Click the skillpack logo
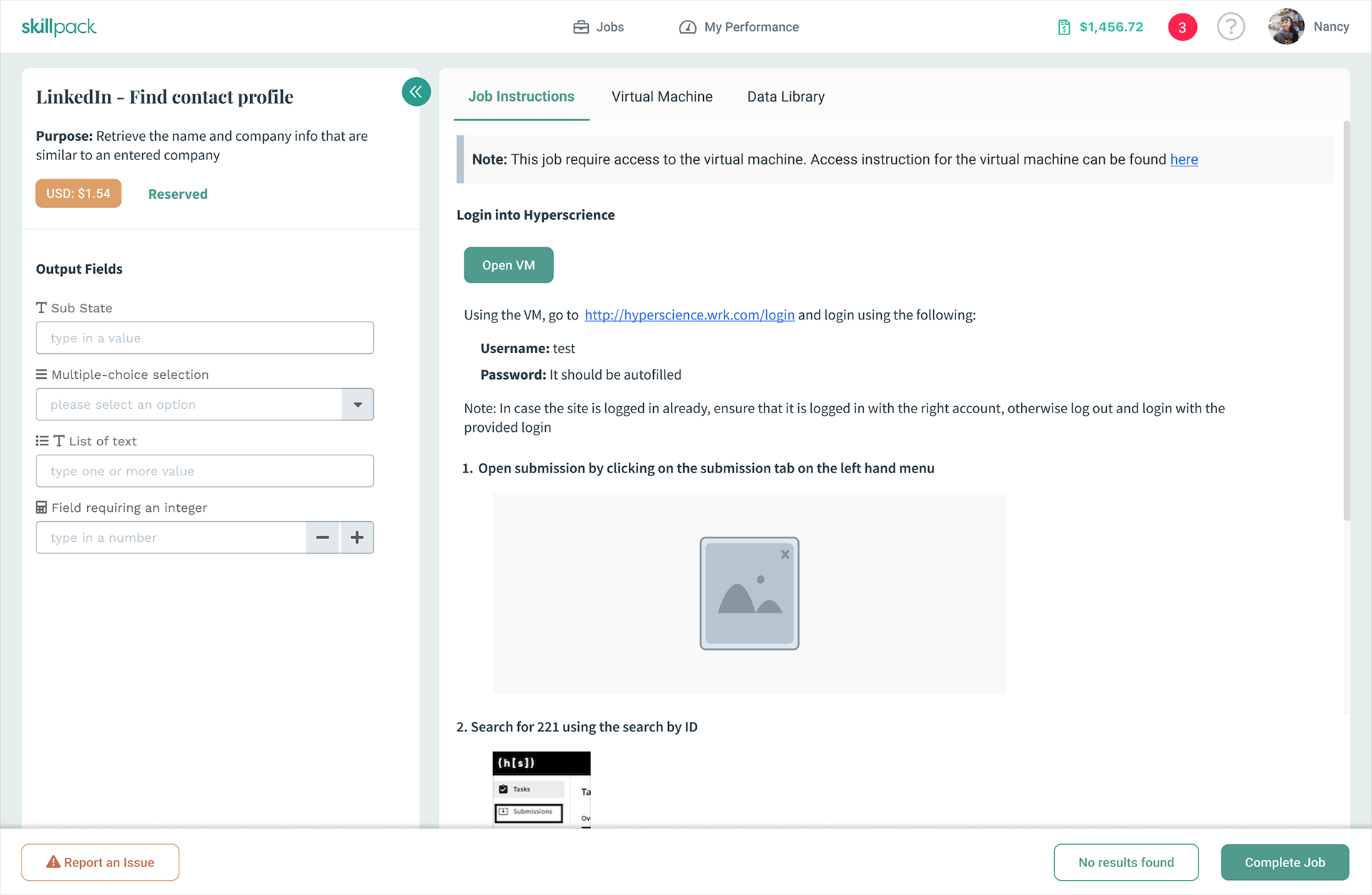 [x=59, y=27]
